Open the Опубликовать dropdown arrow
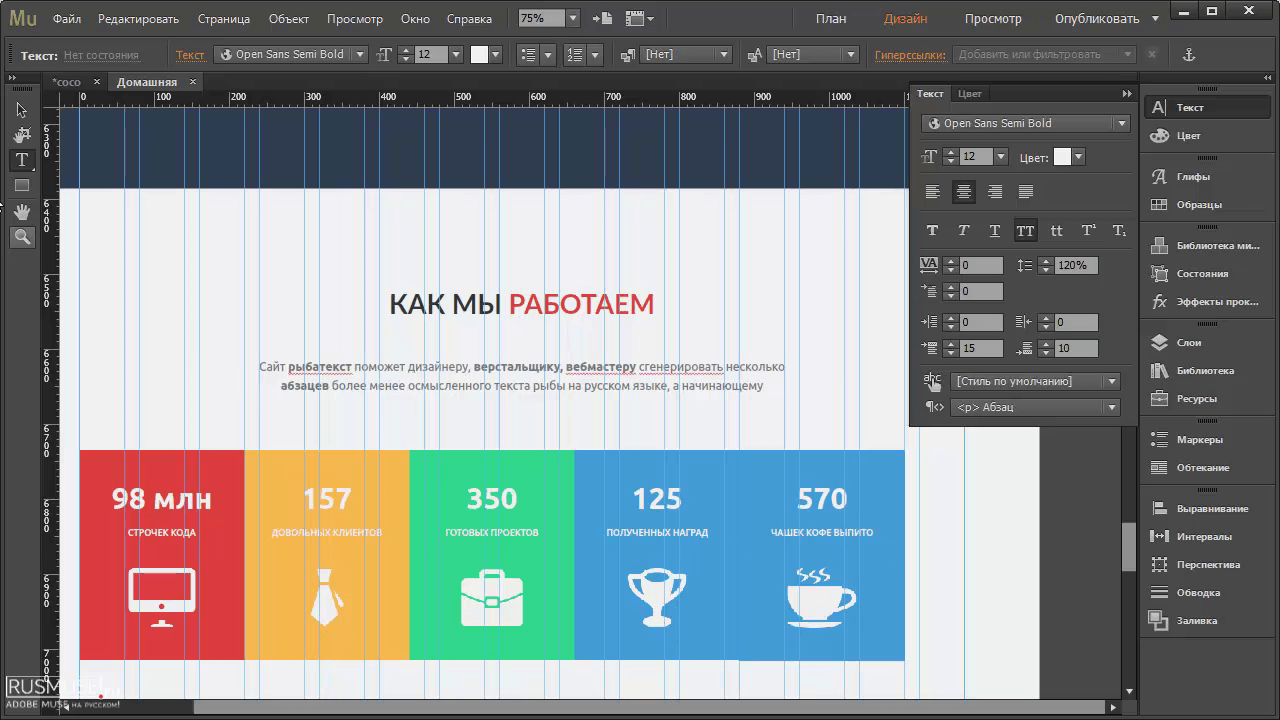Viewport: 1280px width, 720px height. click(x=1156, y=19)
